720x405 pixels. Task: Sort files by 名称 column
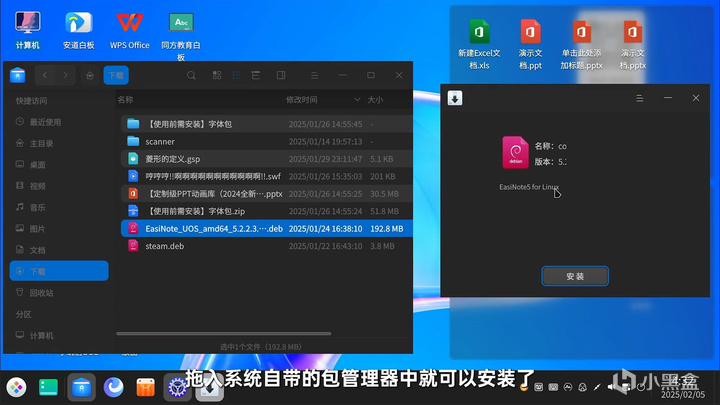(x=125, y=100)
